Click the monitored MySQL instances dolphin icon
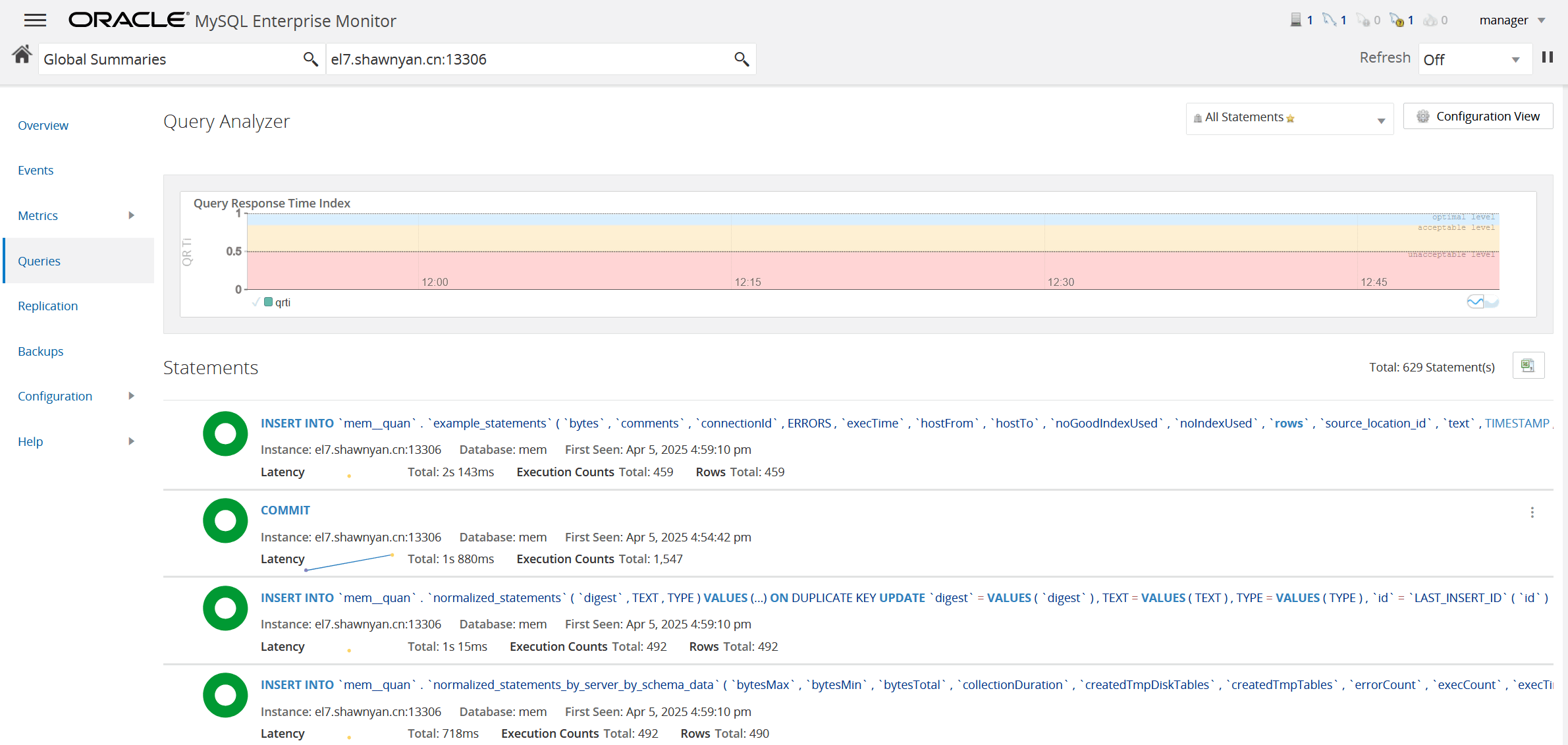1568x745 pixels. tap(1330, 20)
